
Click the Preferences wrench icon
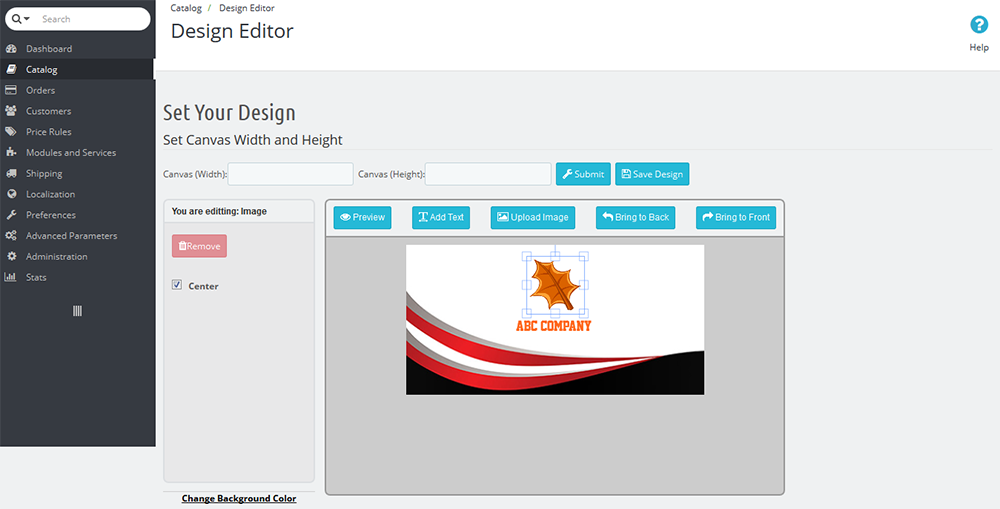pos(11,215)
